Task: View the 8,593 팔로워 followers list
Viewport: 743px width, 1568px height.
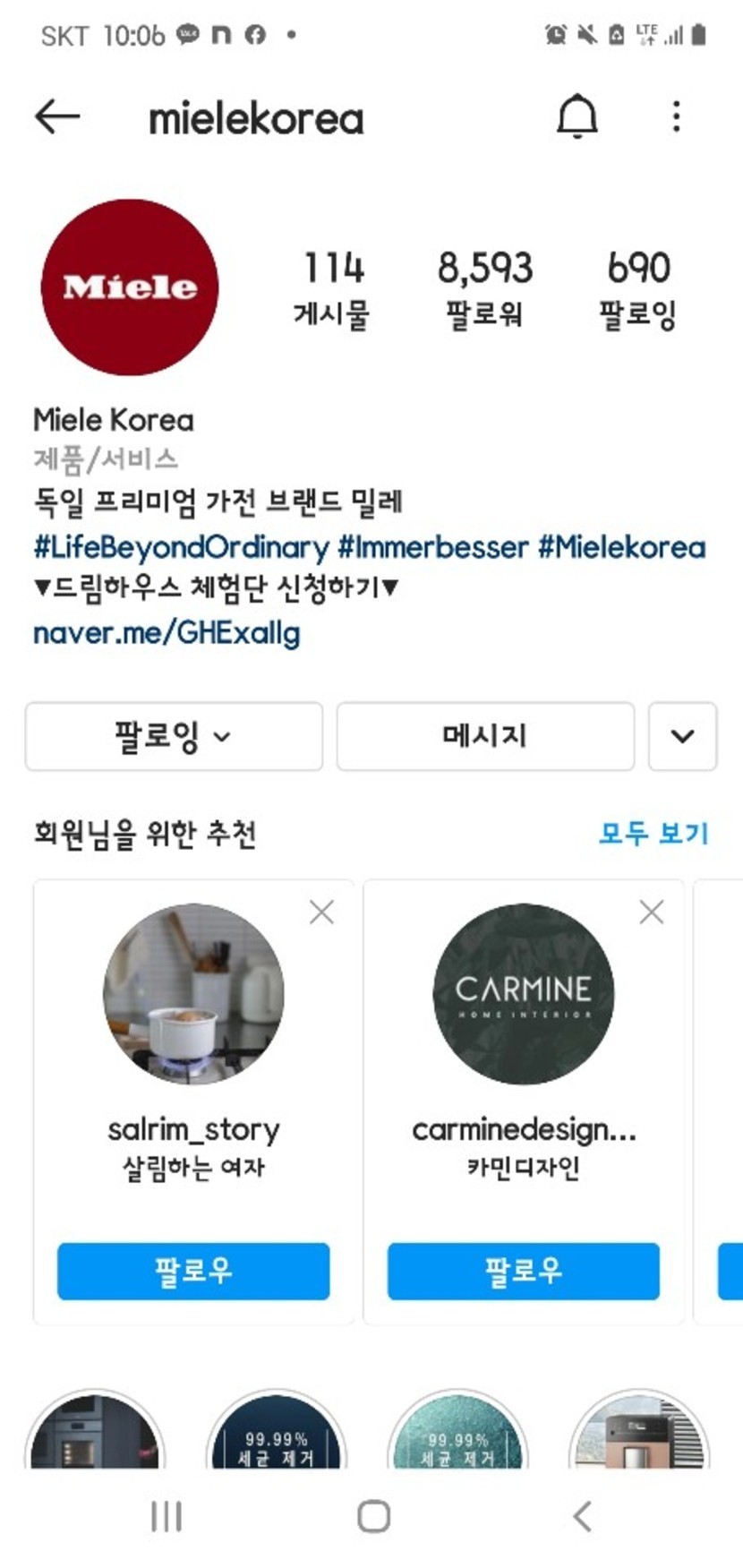Action: [485, 289]
